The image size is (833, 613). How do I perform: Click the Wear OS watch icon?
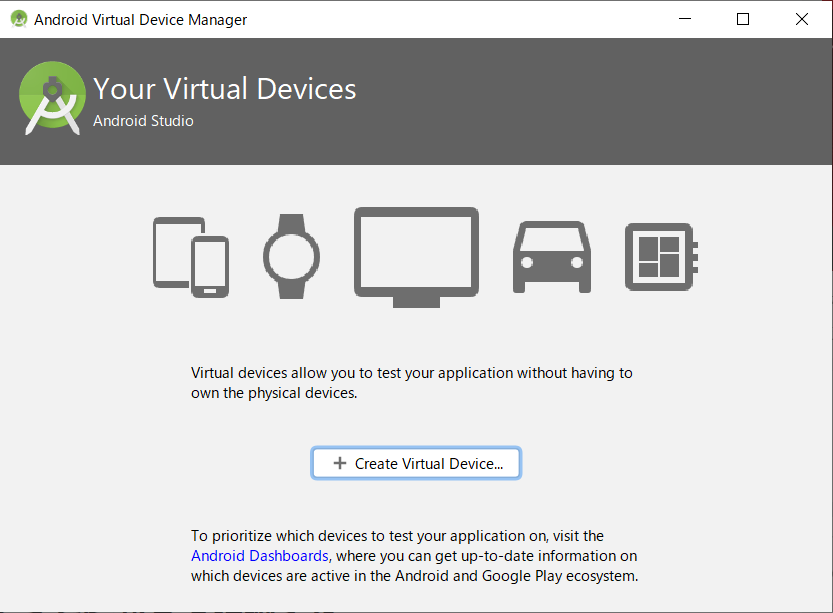click(291, 257)
